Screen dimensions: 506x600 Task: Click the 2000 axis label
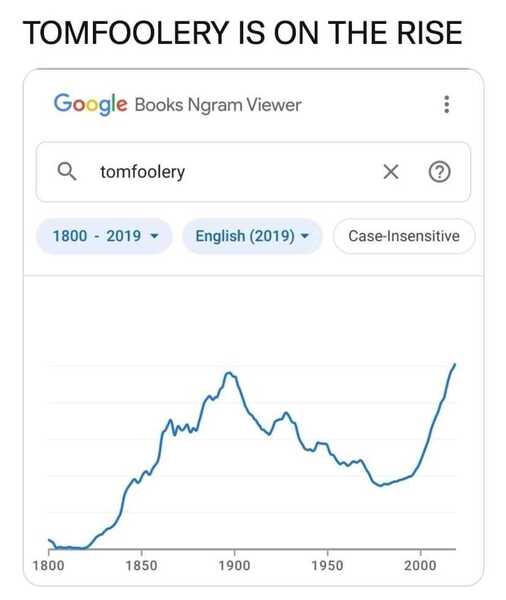click(420, 565)
